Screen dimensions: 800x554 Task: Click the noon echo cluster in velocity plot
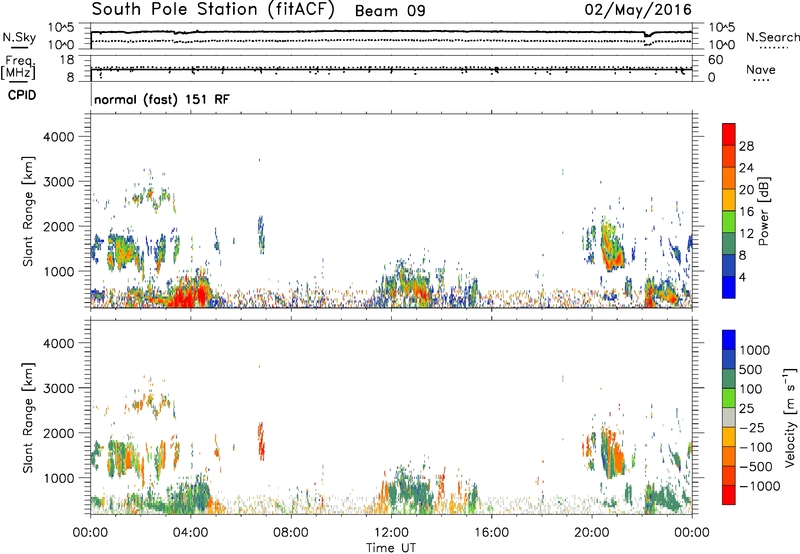point(408,492)
